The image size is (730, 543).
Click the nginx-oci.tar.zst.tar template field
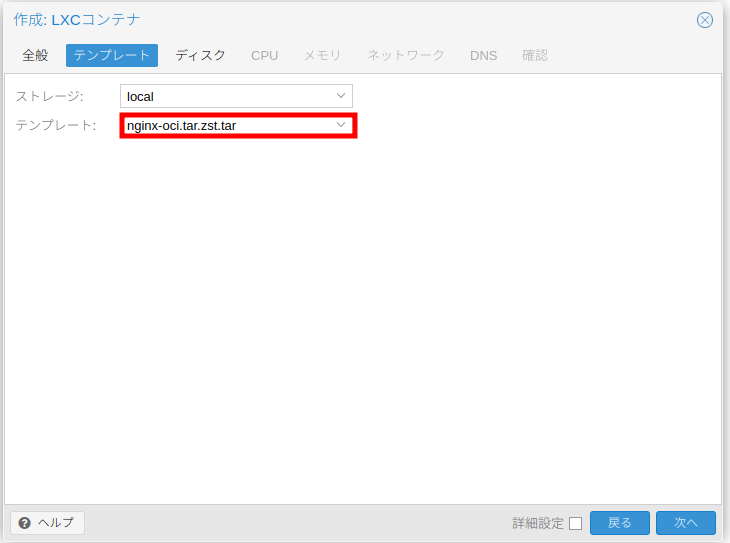236,125
